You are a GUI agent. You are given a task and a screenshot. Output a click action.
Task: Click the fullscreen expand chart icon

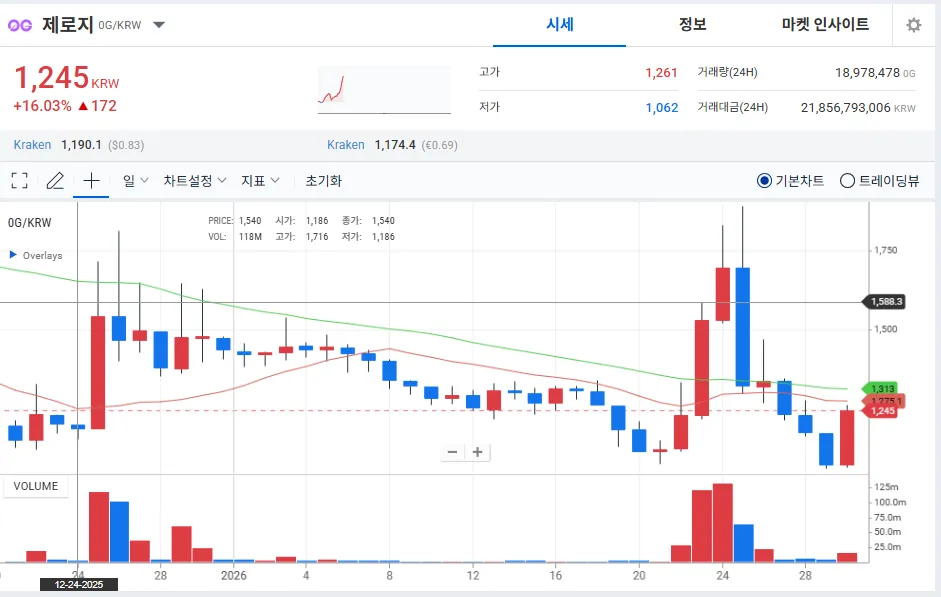(x=19, y=181)
